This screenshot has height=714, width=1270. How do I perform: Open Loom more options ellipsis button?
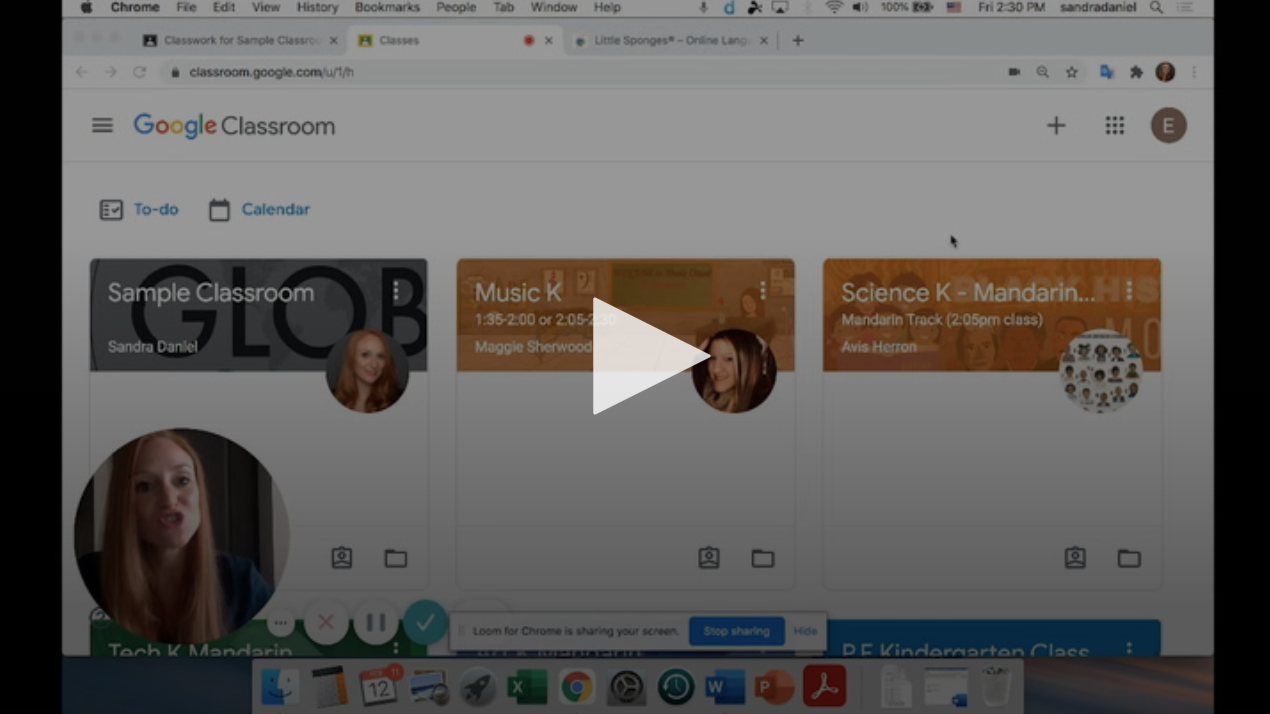coord(280,623)
